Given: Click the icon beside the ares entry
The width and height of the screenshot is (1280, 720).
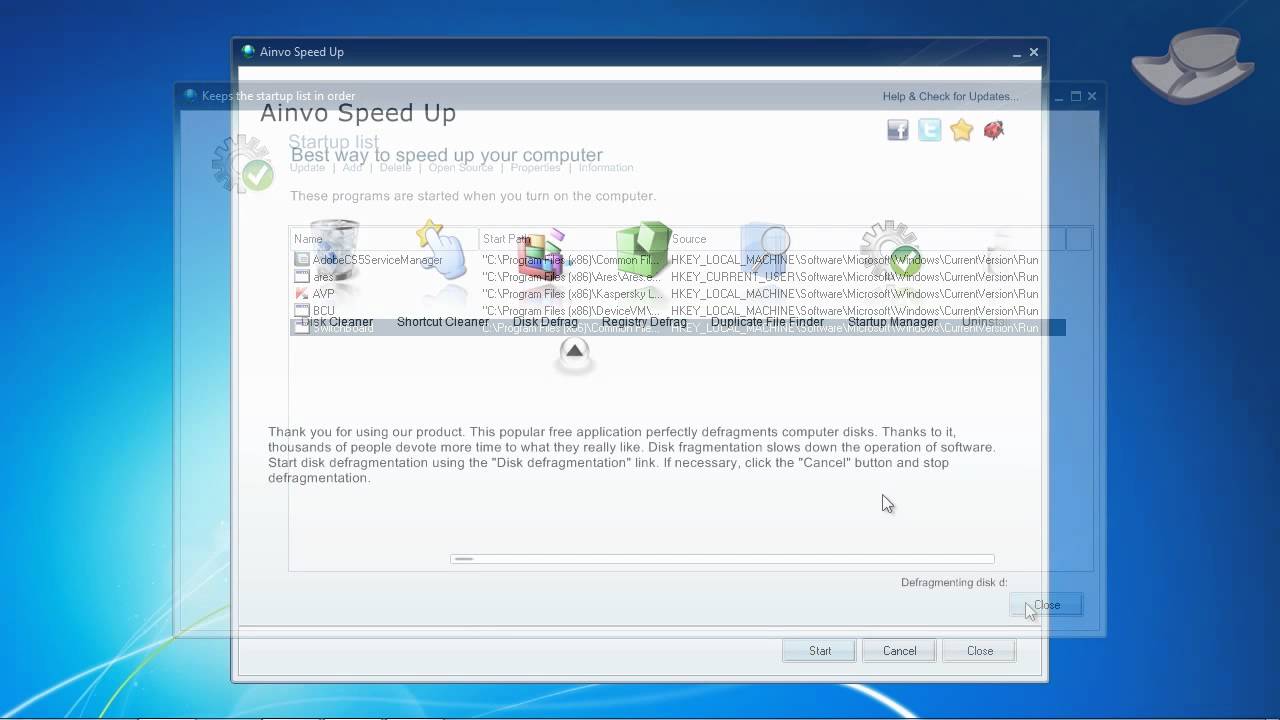Looking at the screenshot, I should [x=302, y=277].
